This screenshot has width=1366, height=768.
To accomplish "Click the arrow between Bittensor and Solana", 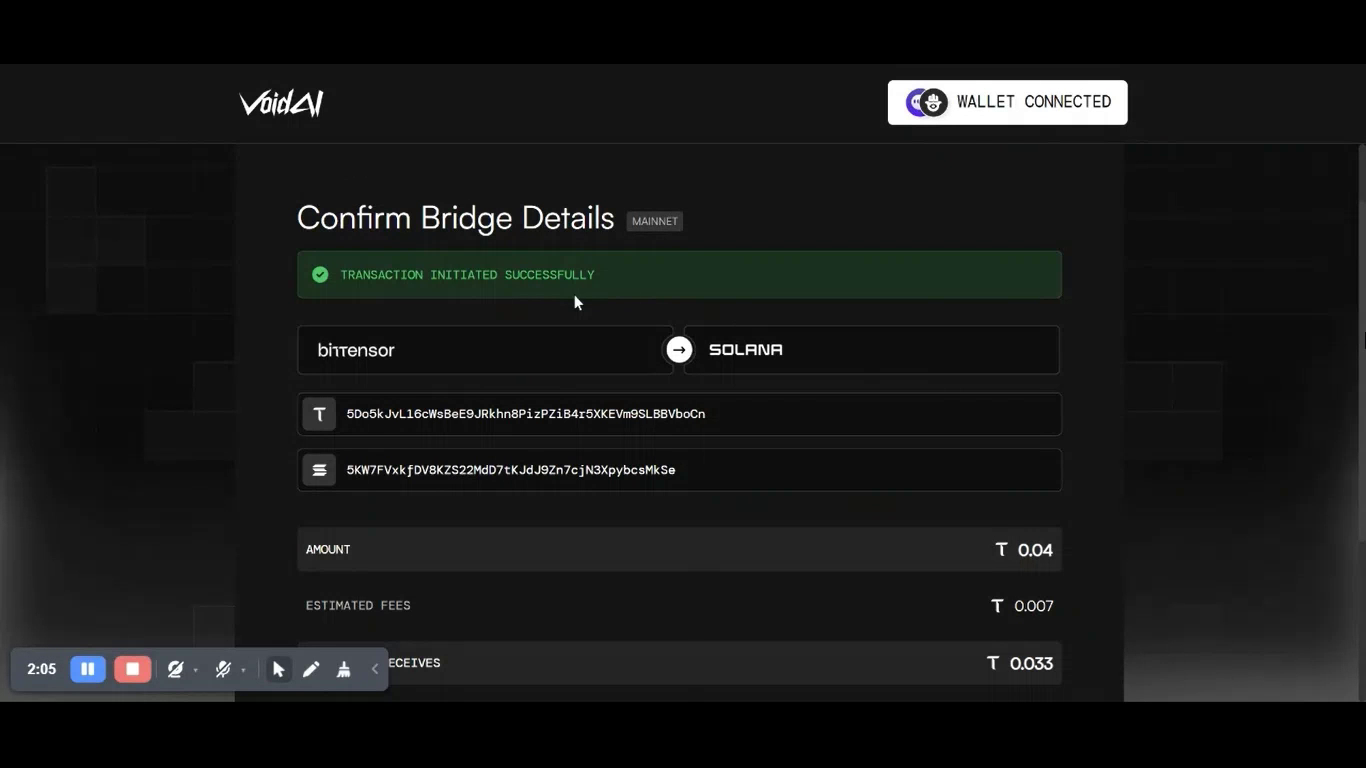I will [x=679, y=350].
